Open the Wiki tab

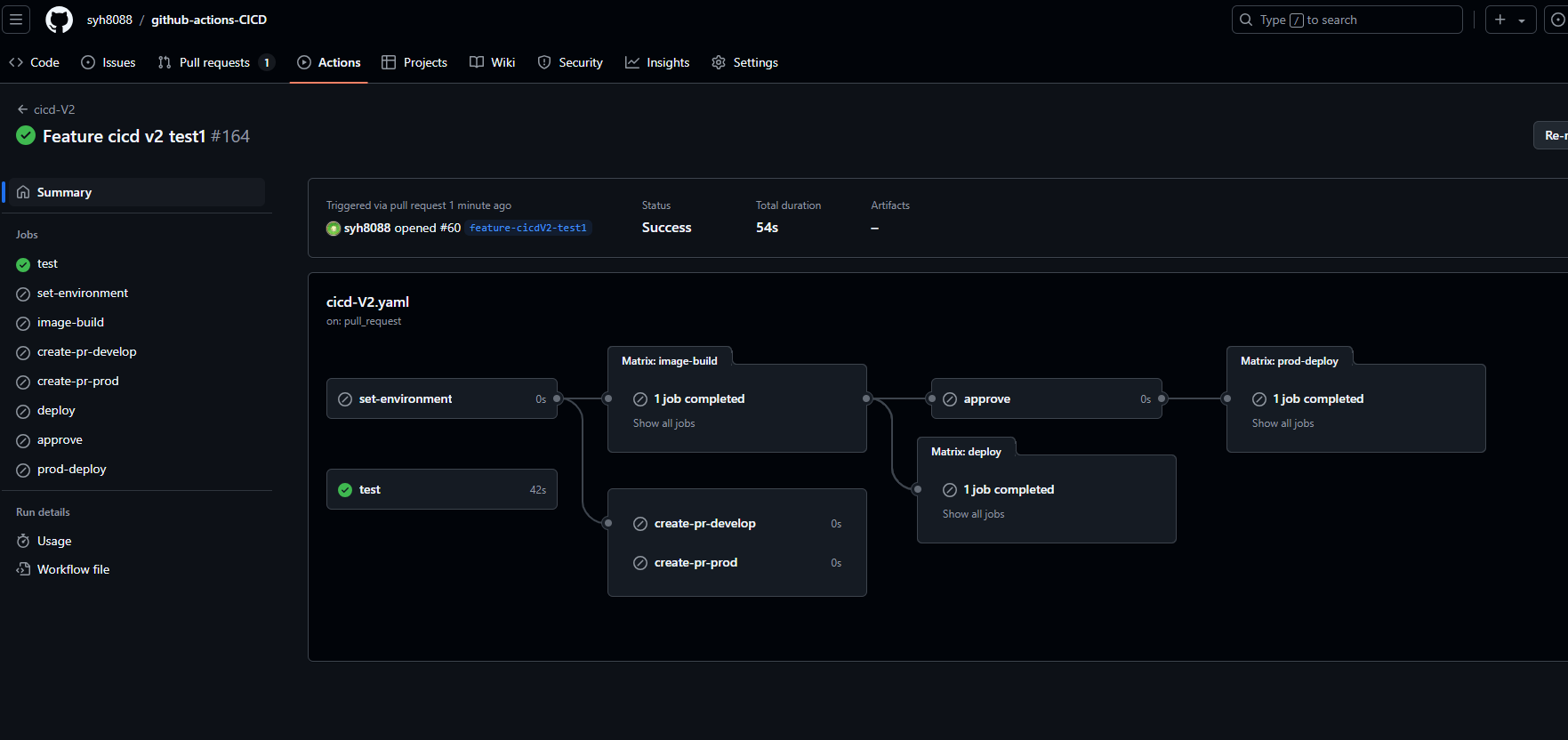(493, 62)
